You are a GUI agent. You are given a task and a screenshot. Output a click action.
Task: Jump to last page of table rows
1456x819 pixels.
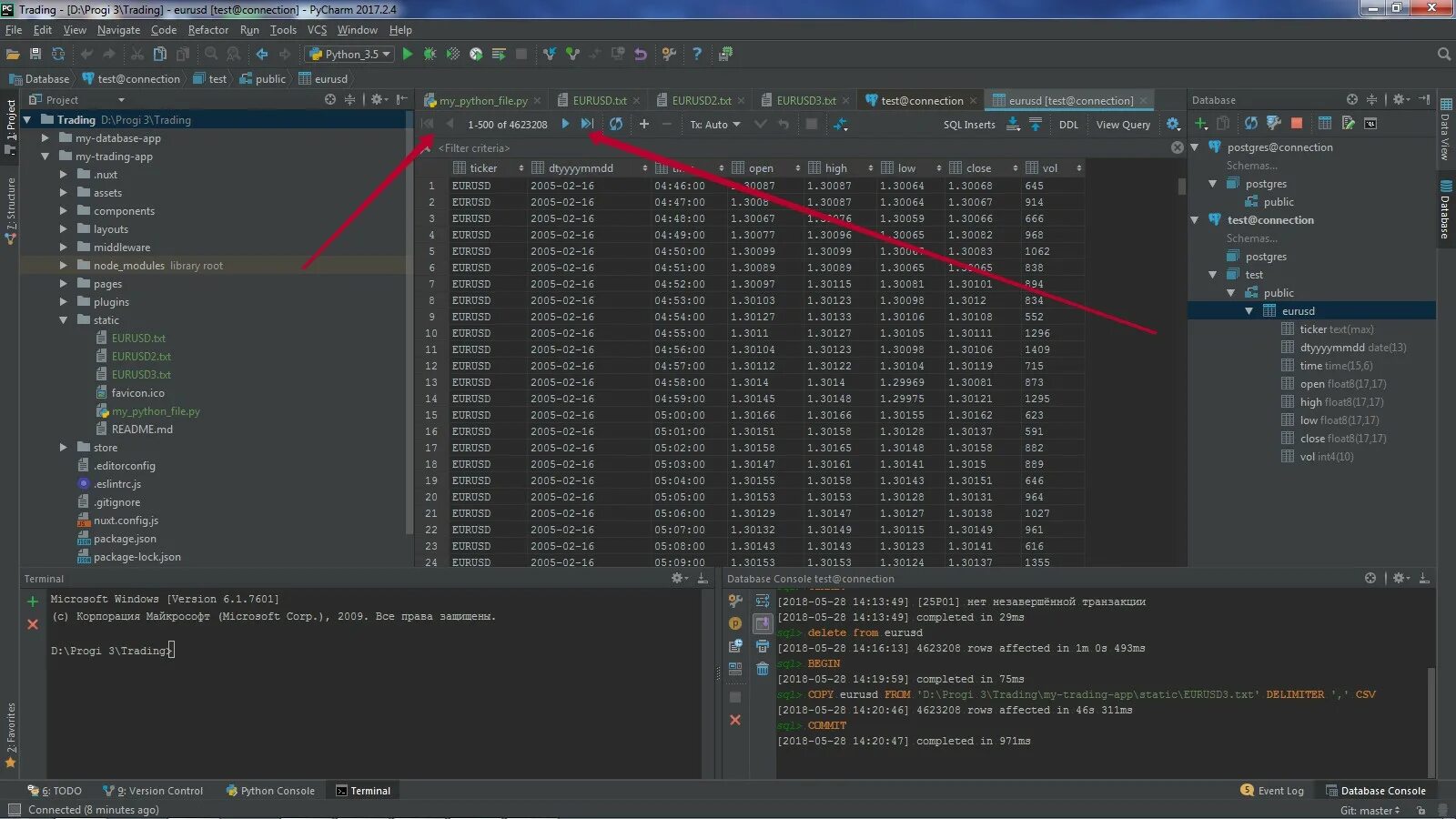point(587,124)
